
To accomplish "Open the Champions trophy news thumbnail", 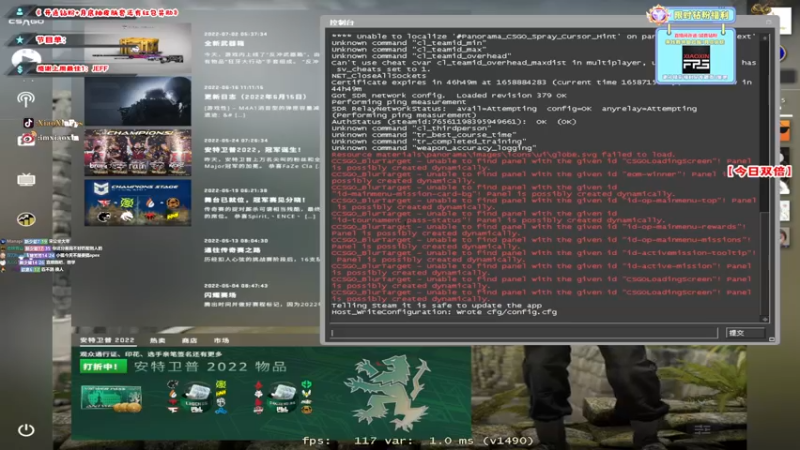I will tap(138, 152).
